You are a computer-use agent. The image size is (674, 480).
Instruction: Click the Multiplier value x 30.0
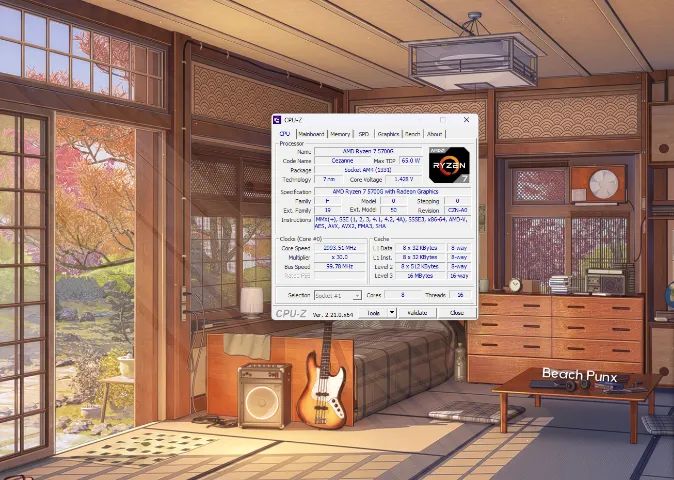pyautogui.click(x=341, y=257)
